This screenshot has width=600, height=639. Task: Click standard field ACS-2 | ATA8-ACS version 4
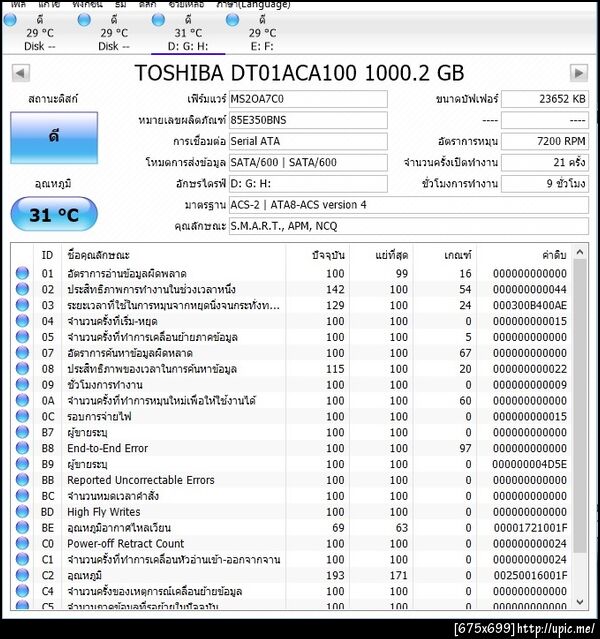click(409, 205)
